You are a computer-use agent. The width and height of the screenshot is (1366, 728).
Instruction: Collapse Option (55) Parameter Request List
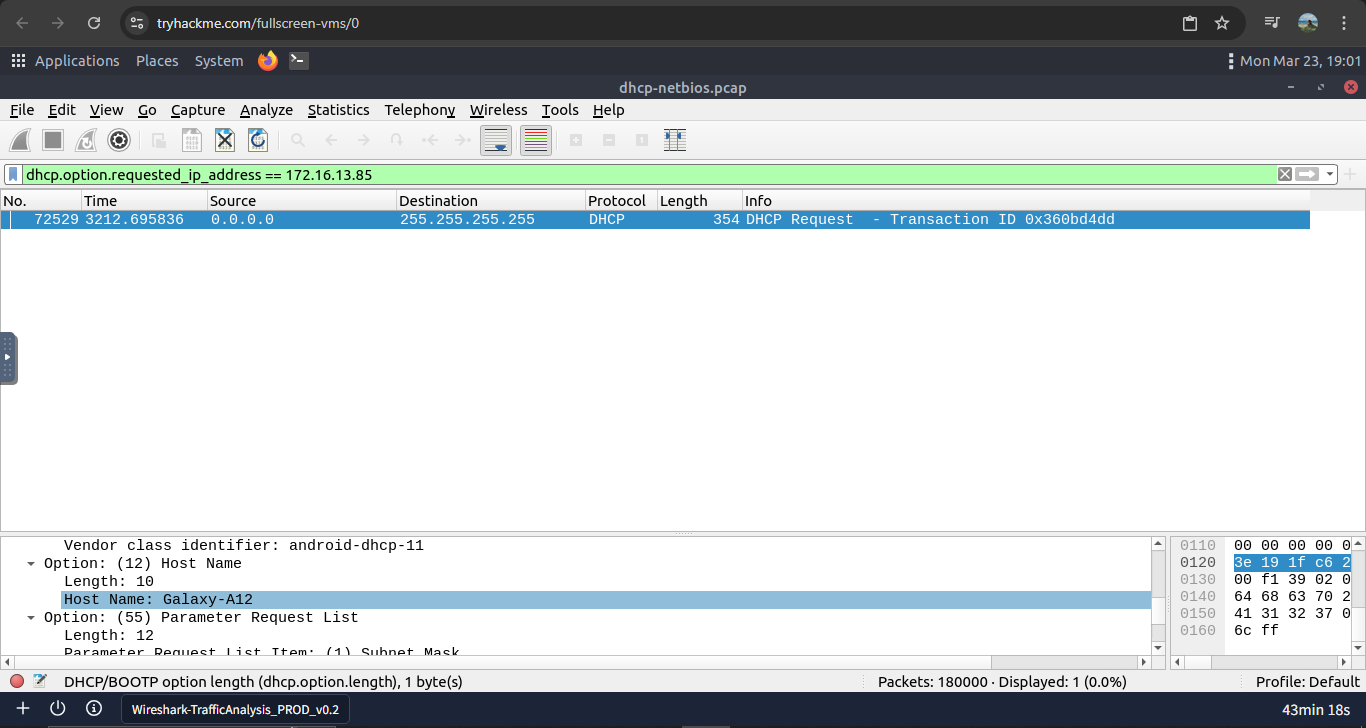click(32, 618)
